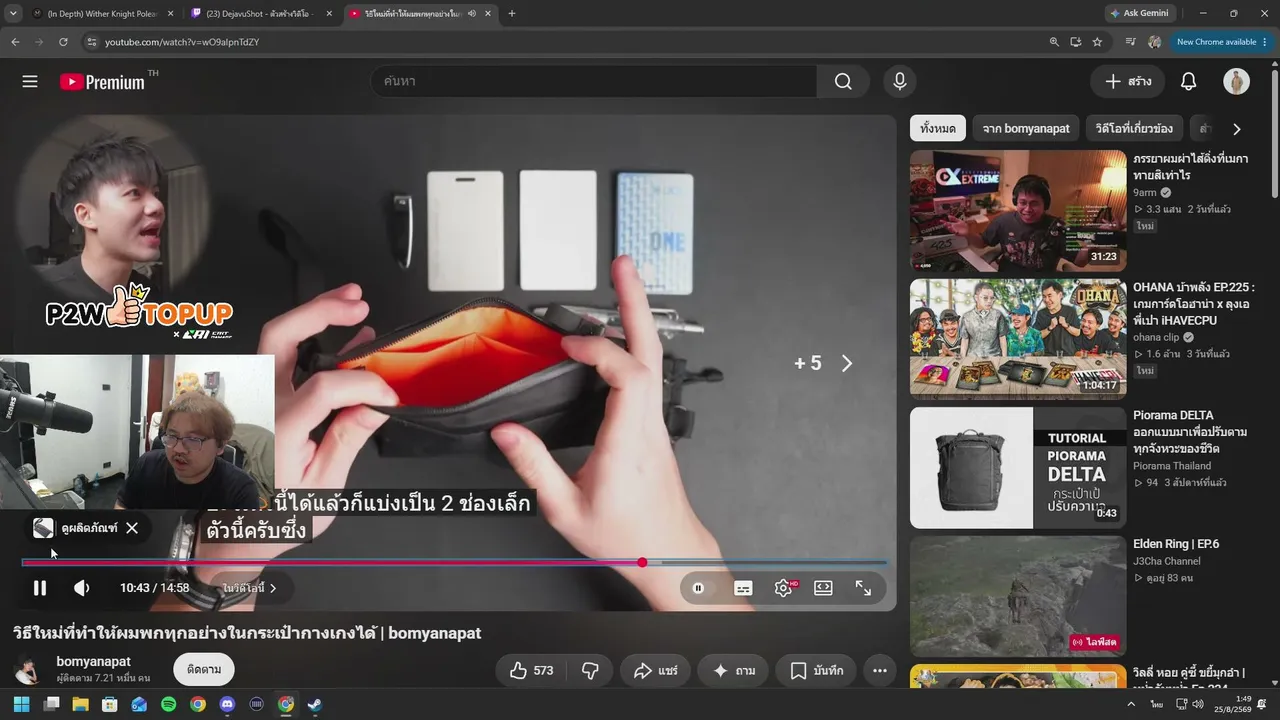Open Spotify from the taskbar
Image resolution: width=1280 pixels, height=720 pixels.
pos(168,704)
